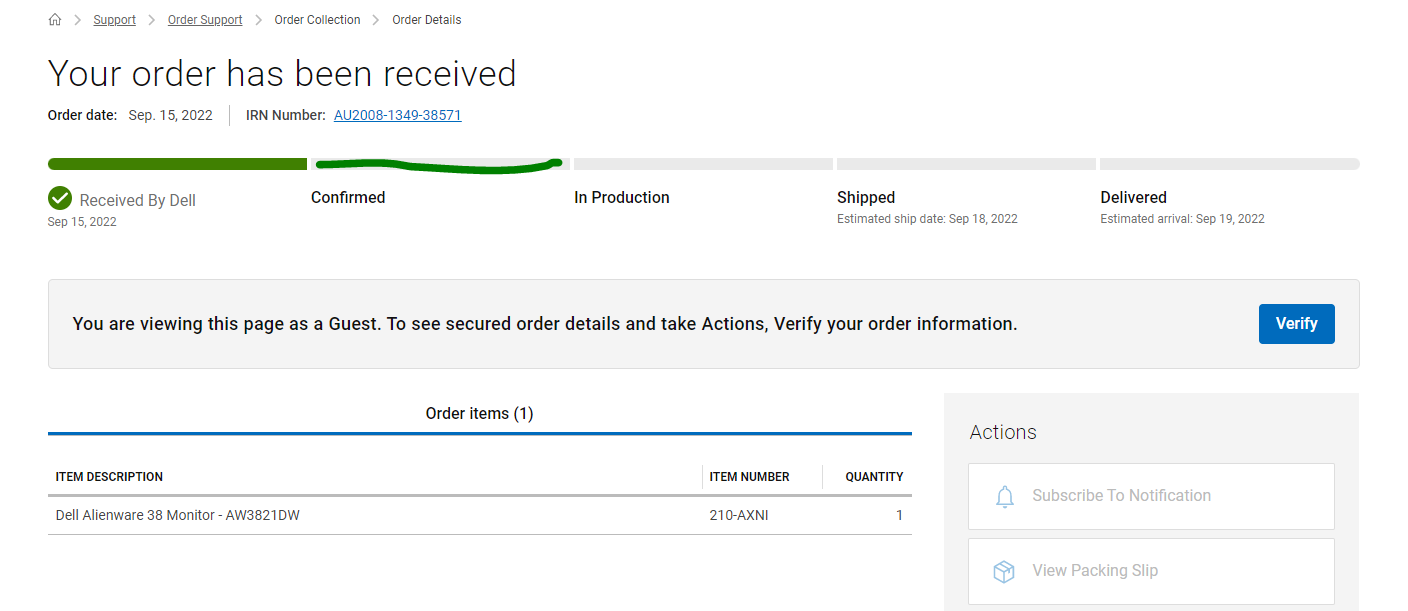Click the home icon in breadcrumb

pyautogui.click(x=55, y=20)
